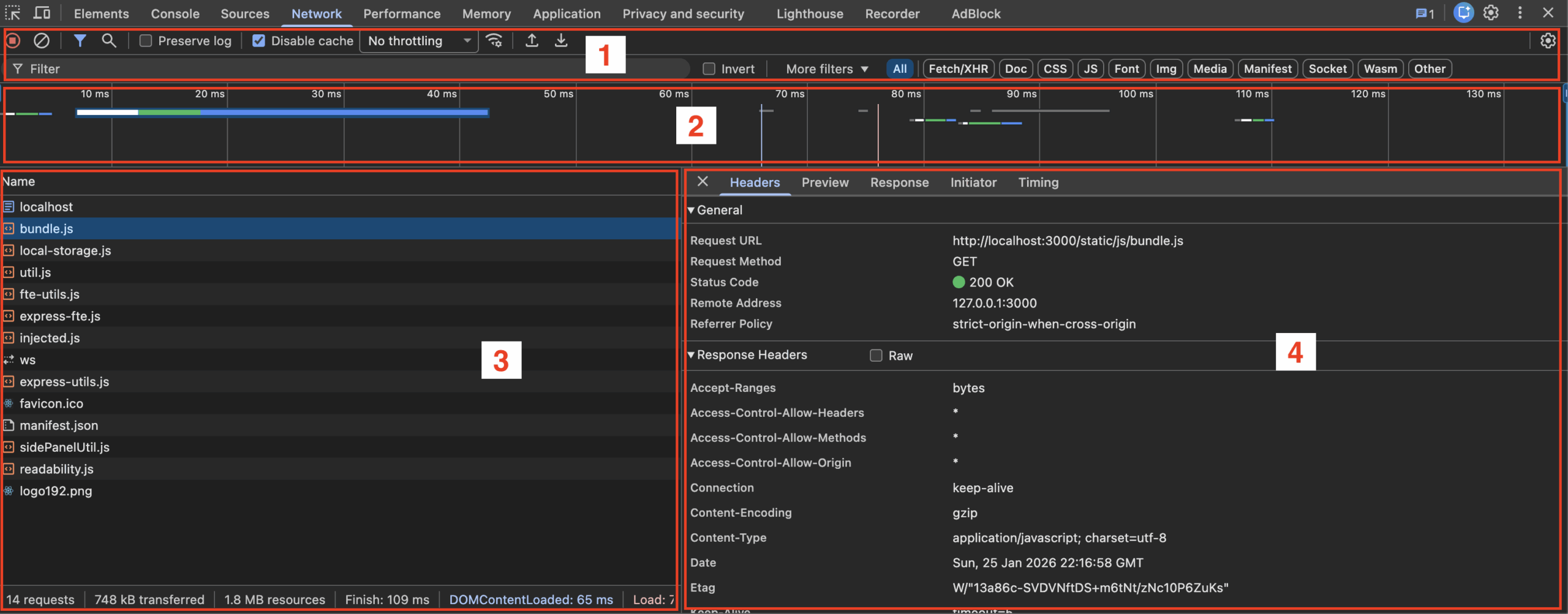Viewport: 1568px width, 614px height.
Task: Switch to the Console tab
Action: (175, 13)
